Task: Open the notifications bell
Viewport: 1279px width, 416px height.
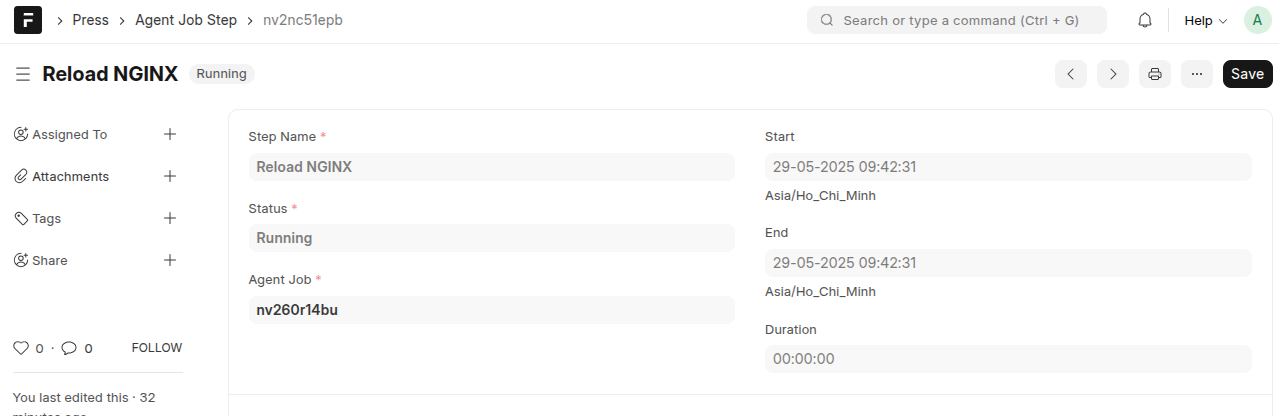Action: (1145, 20)
